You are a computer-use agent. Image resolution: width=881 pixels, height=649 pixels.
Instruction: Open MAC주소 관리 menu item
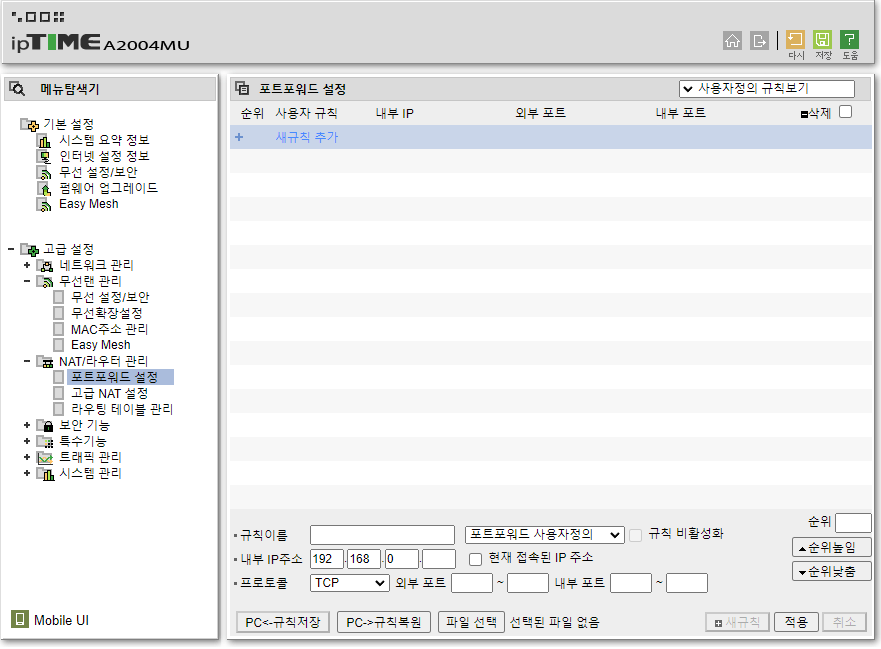point(109,329)
